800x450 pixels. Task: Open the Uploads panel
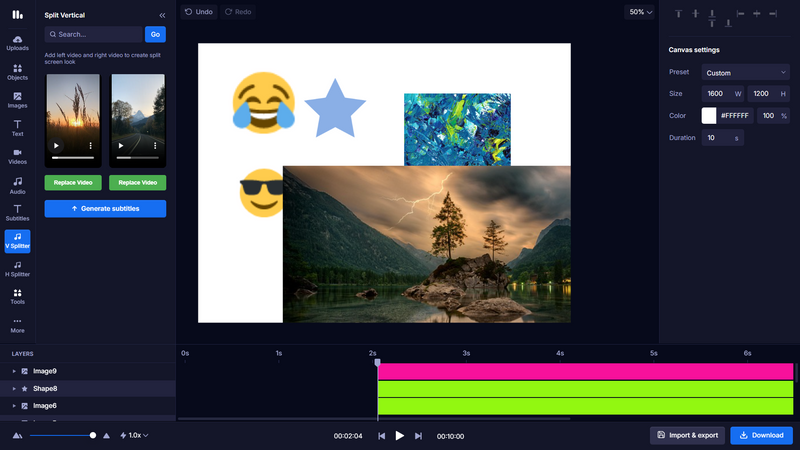(x=17, y=42)
